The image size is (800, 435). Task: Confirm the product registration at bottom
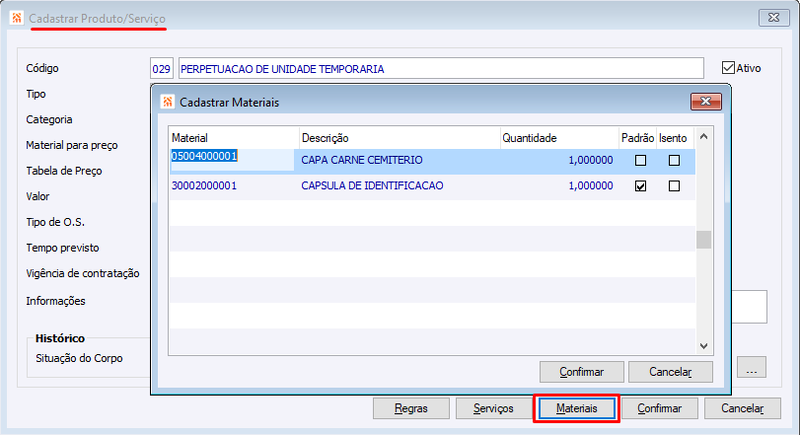[659, 408]
